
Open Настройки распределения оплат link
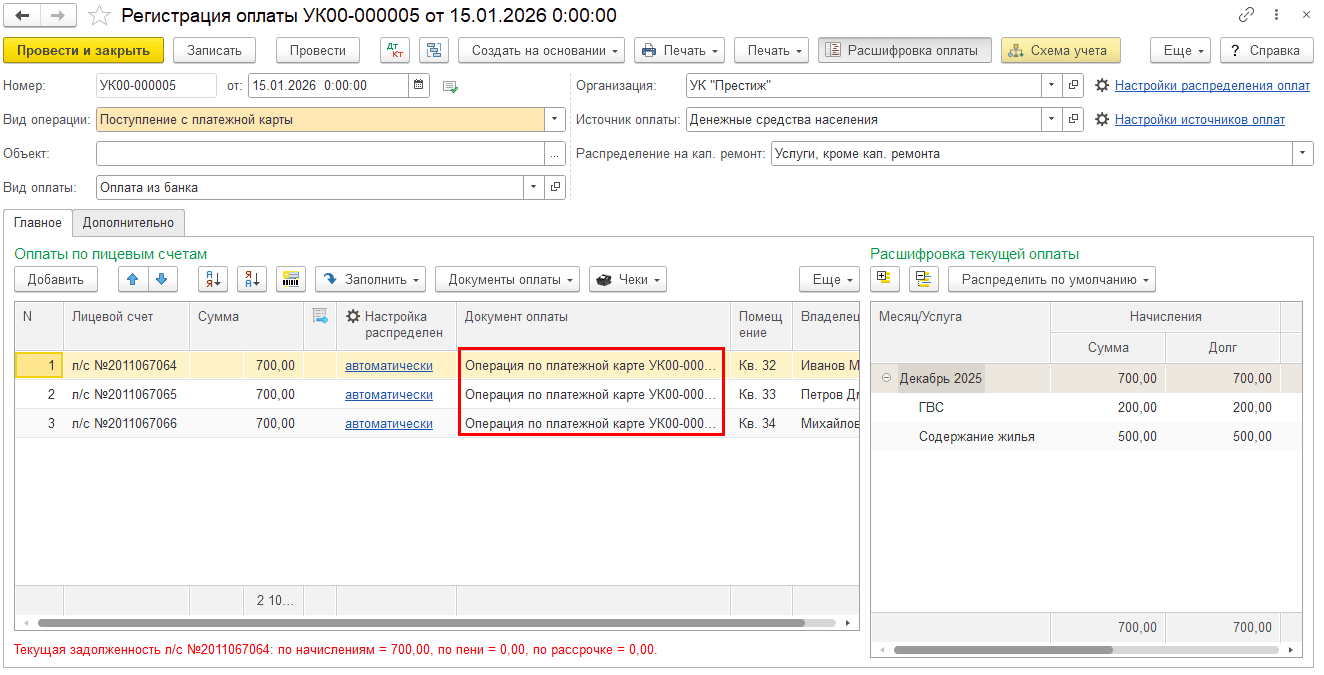[1212, 85]
